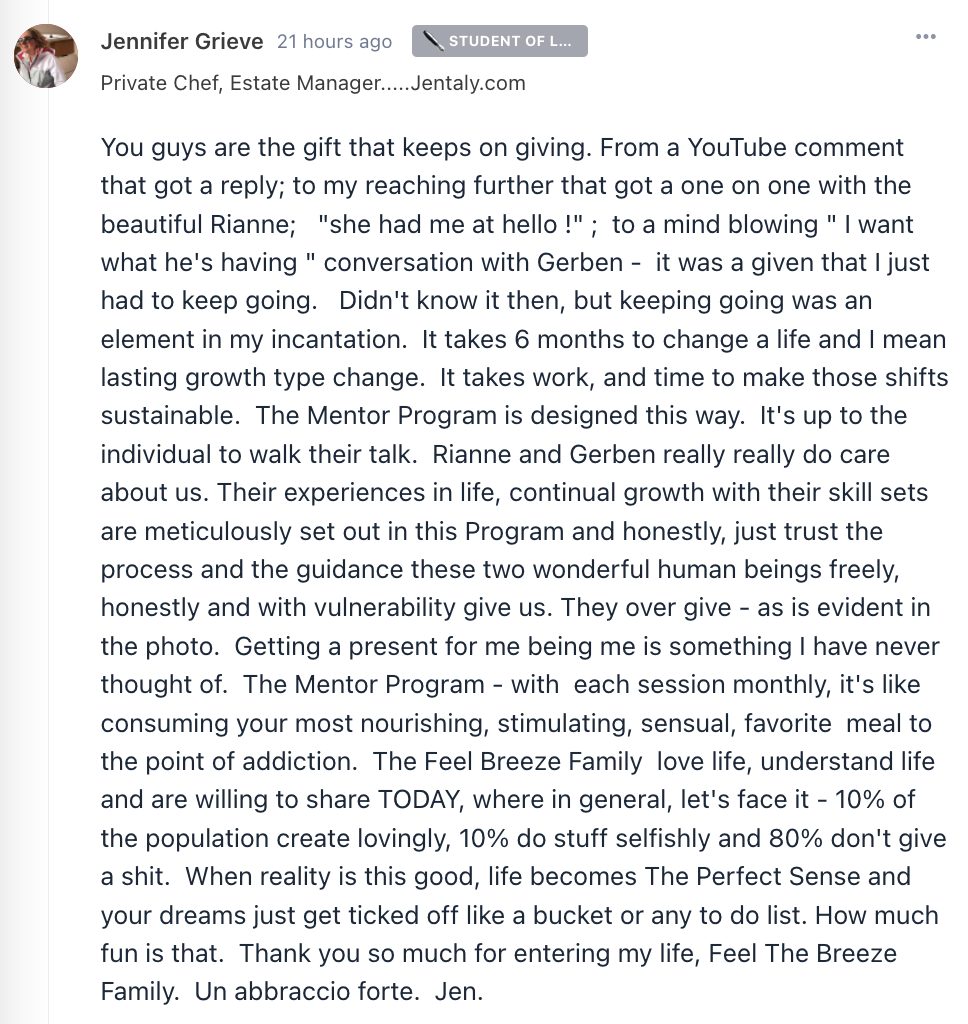The height and width of the screenshot is (1024, 968).
Task: Click the knife icon in the badge
Action: pyautogui.click(x=433, y=41)
